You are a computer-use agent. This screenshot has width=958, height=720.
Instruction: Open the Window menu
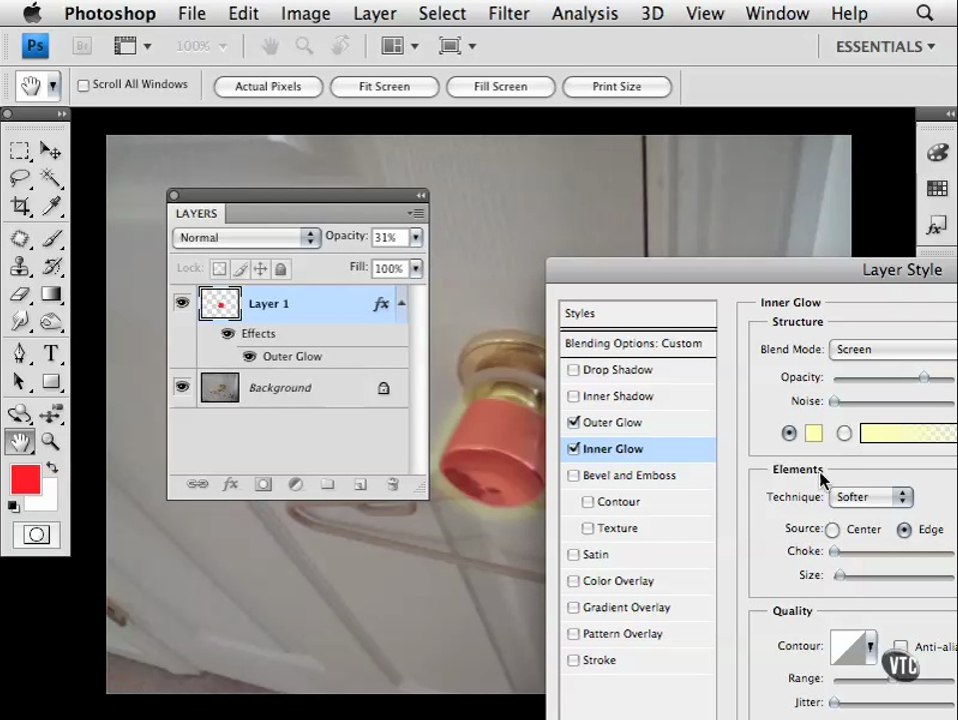[x=777, y=13]
